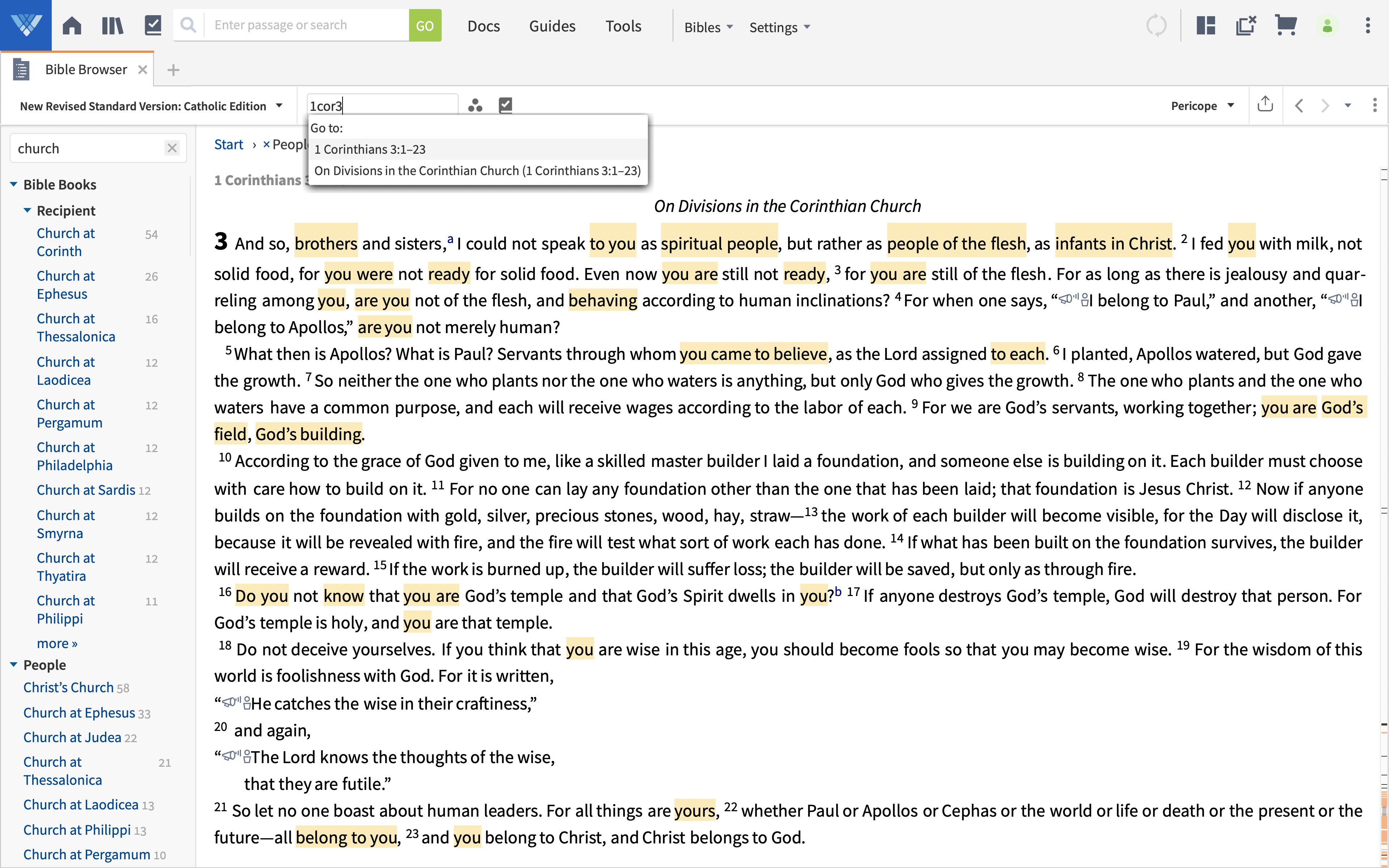Viewport: 1389px width, 868px height.
Task: Open the user account avatar
Action: coord(1327,26)
